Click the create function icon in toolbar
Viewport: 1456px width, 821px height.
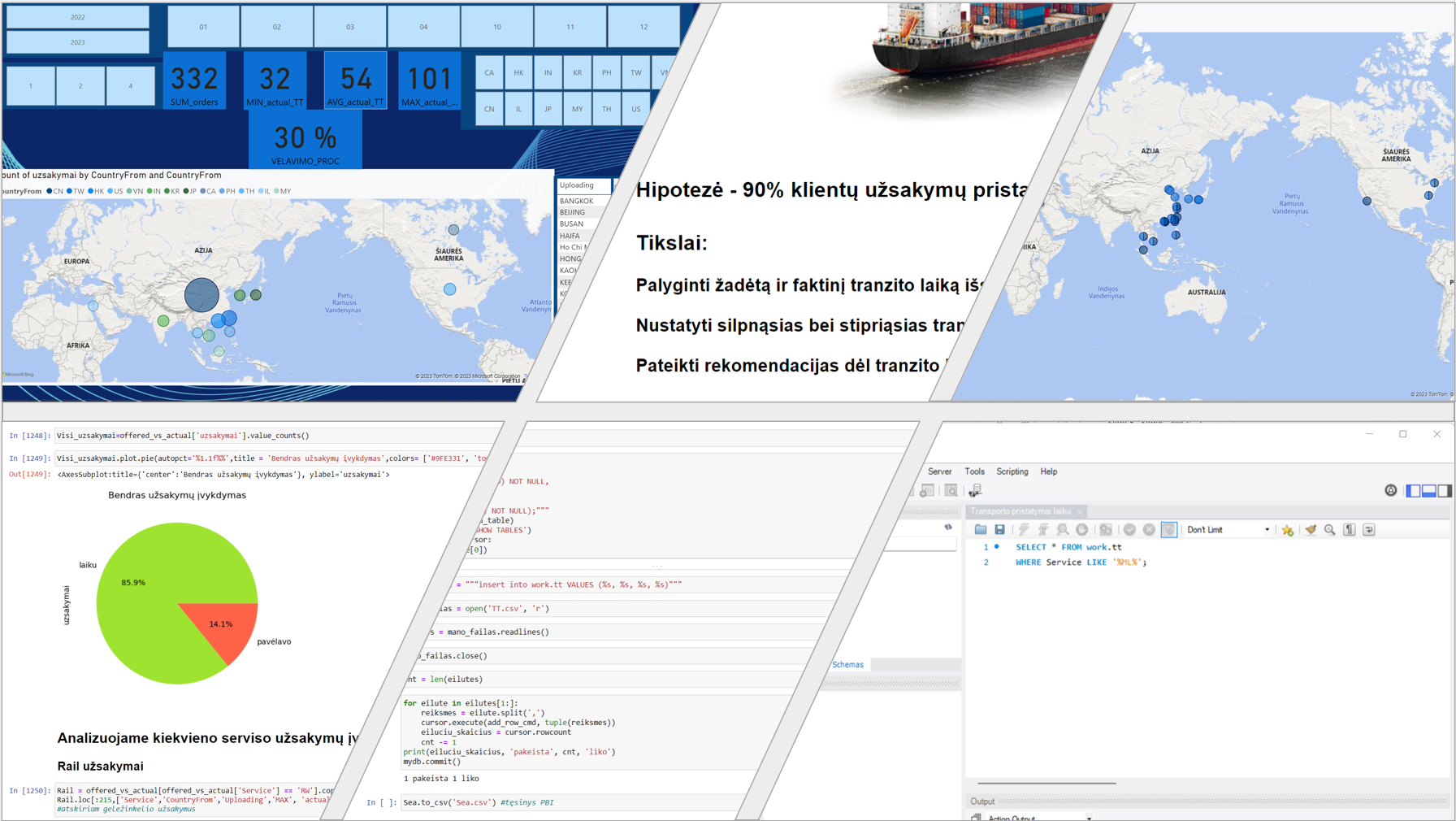tap(927, 490)
